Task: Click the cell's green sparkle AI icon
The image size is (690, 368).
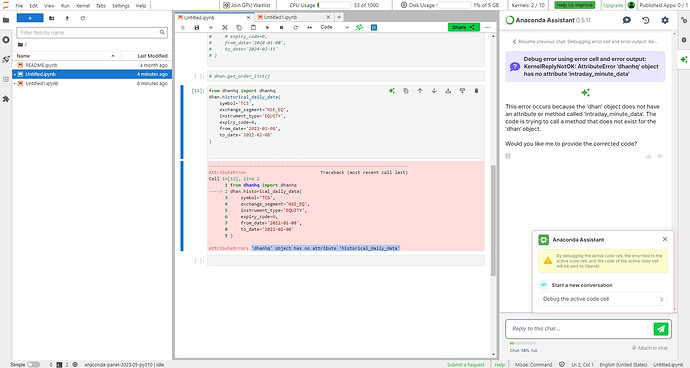Action: click(392, 91)
